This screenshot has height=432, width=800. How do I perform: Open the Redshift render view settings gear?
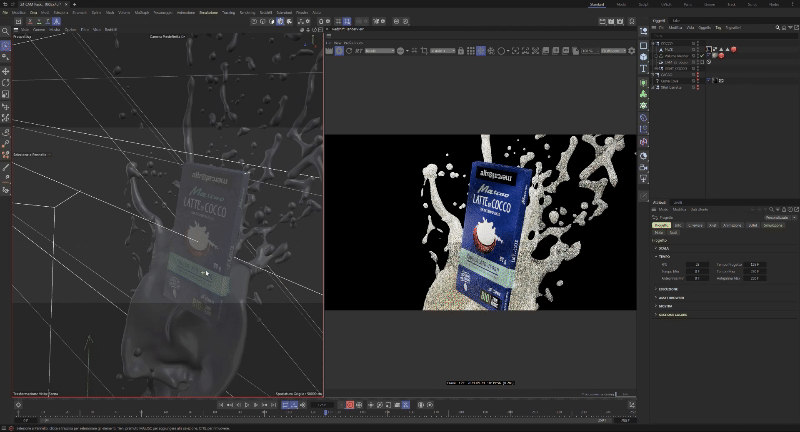[x=632, y=51]
